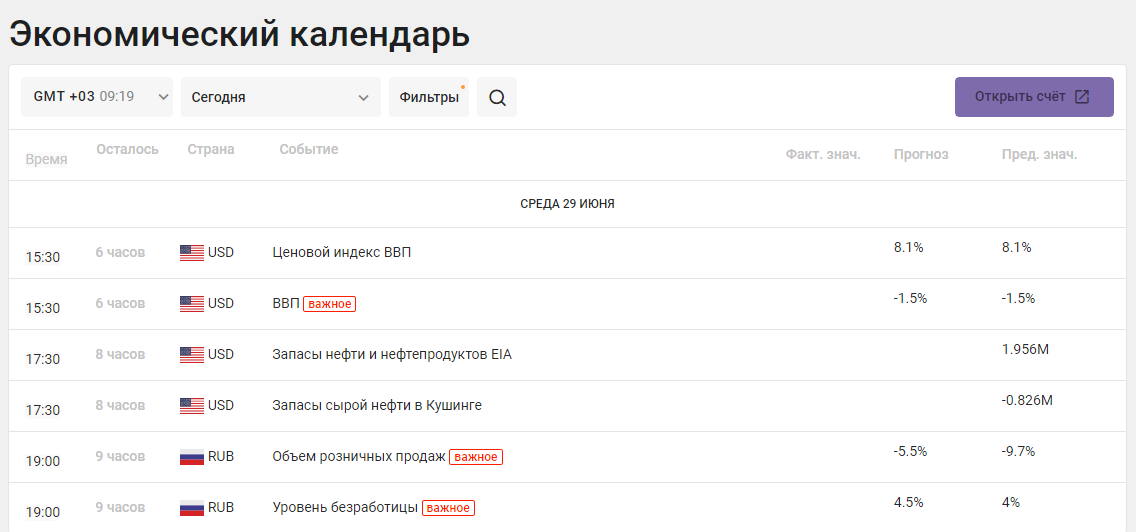Click the СРЕДА 29 ИЮНЯ date header row

point(568,204)
